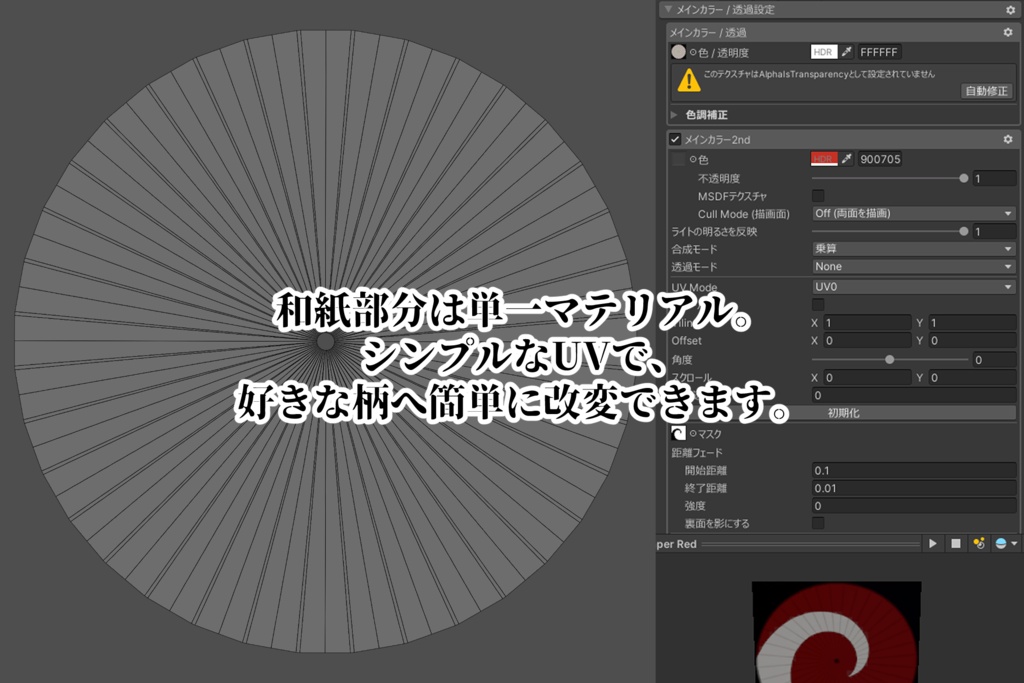Toggle preview lighting icon
The image size is (1024, 683).
click(978, 543)
